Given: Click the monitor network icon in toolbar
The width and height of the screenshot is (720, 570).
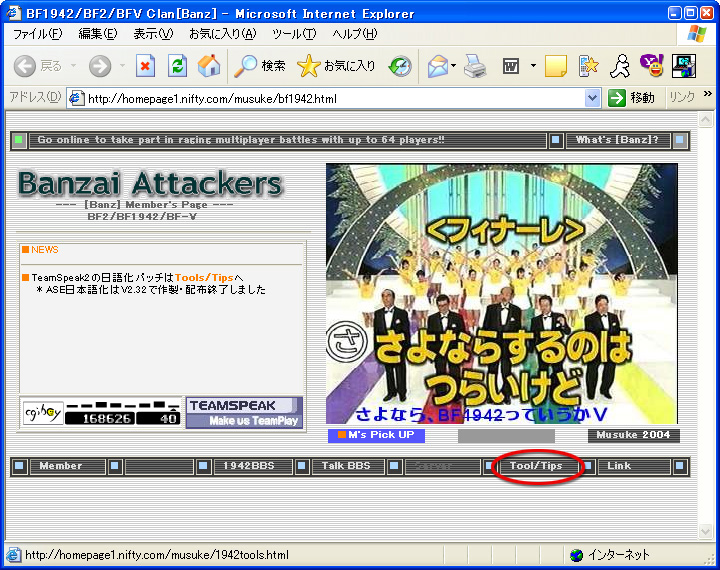Looking at the screenshot, I should [684, 66].
